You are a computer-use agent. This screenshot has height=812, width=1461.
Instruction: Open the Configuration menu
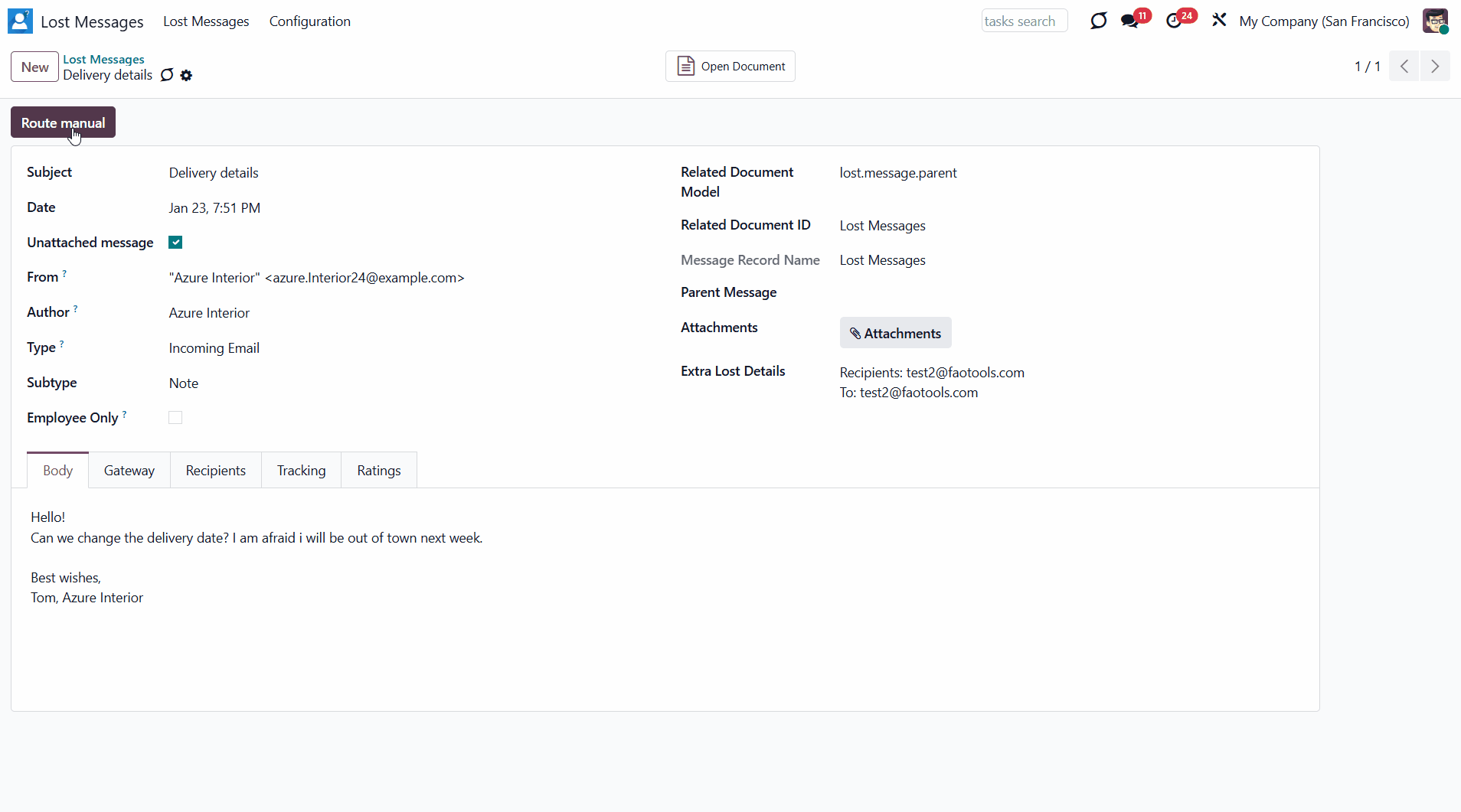[309, 21]
